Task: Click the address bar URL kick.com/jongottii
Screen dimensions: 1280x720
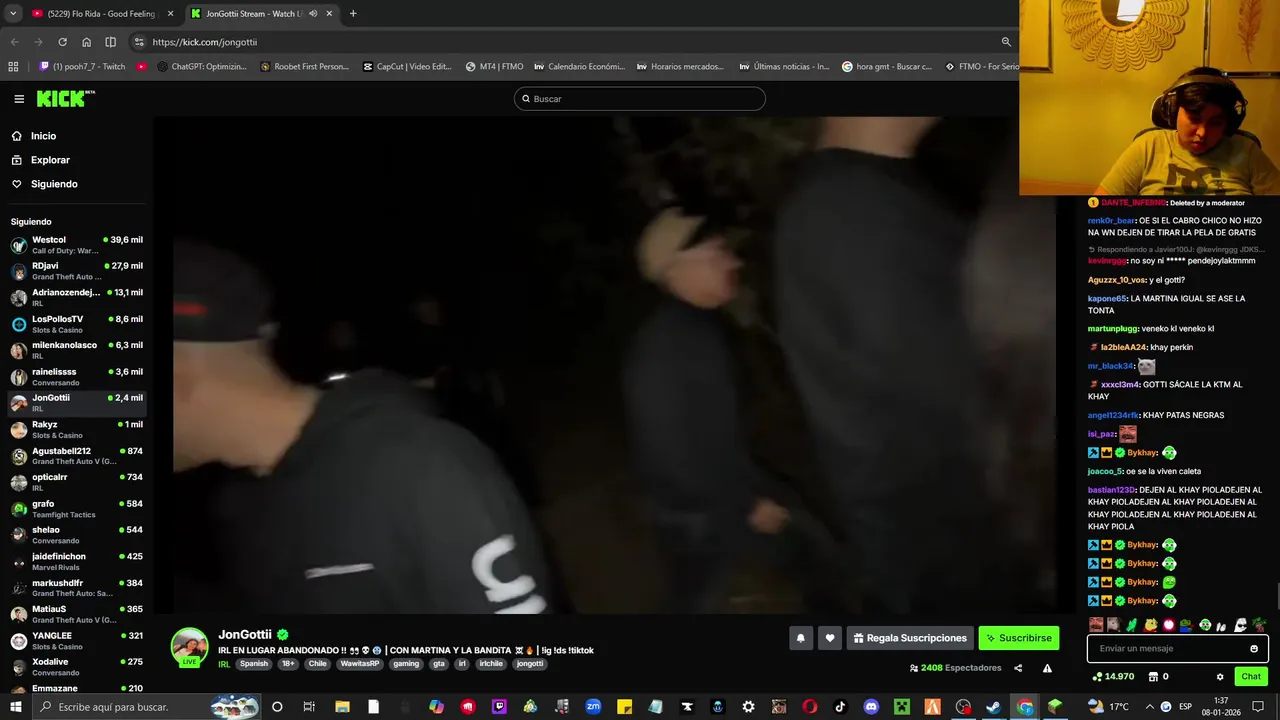Action: [205, 42]
